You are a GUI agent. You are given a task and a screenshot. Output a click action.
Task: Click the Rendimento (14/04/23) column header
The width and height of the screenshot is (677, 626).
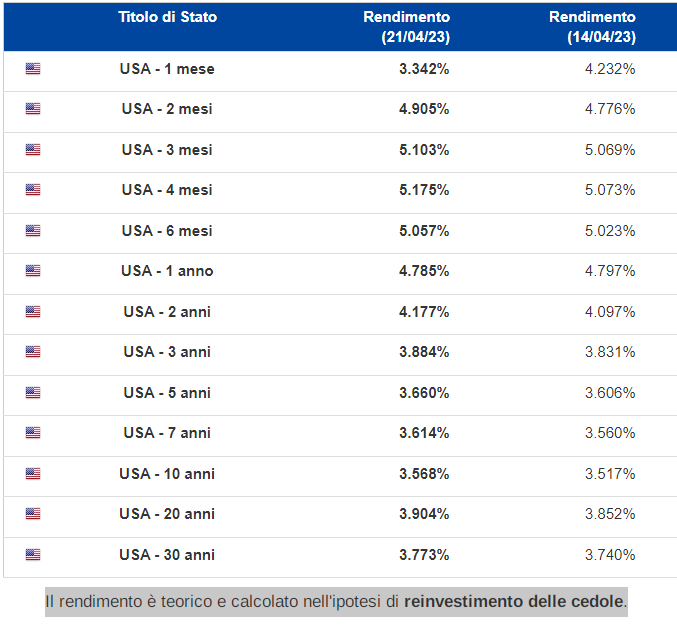point(592,27)
